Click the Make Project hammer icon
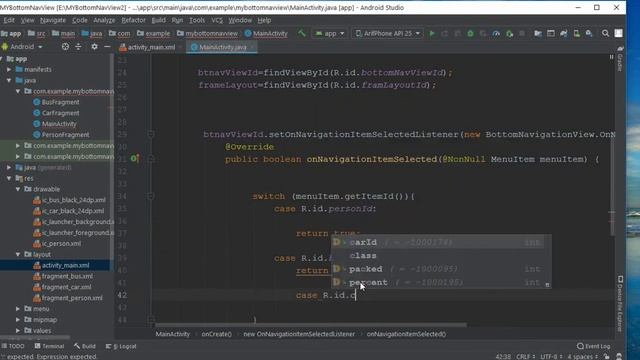Viewport: 640px width, 360px height. point(302,33)
